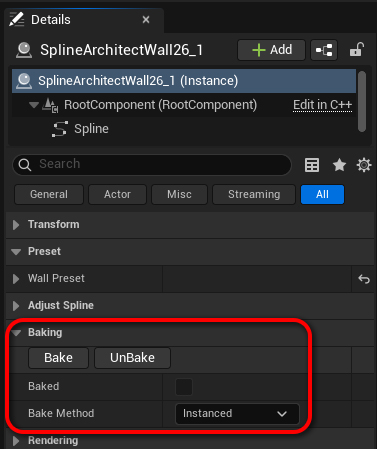Click the component list scrollbar
This screenshot has width=377, height=449.
362,102
